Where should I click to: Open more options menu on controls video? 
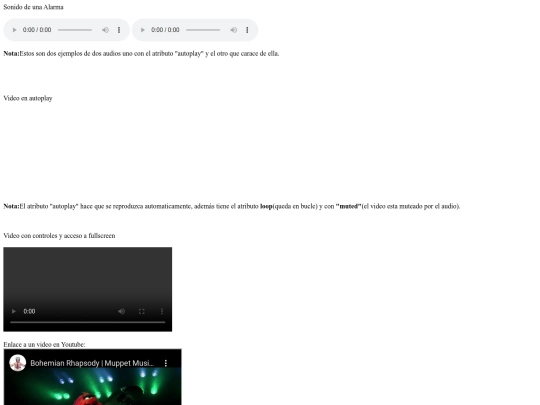162,311
